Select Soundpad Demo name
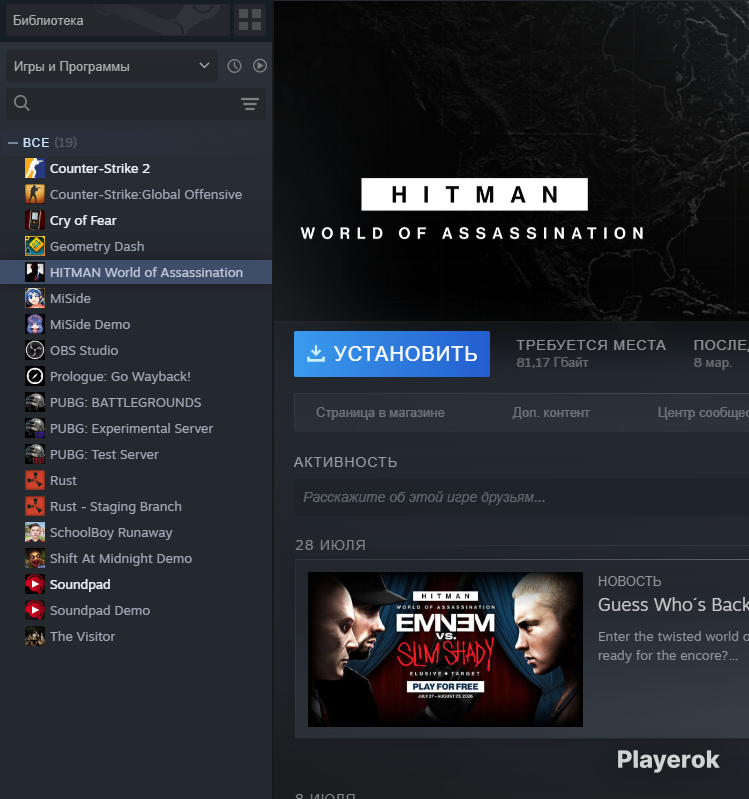This screenshot has width=749, height=799. [x=100, y=610]
